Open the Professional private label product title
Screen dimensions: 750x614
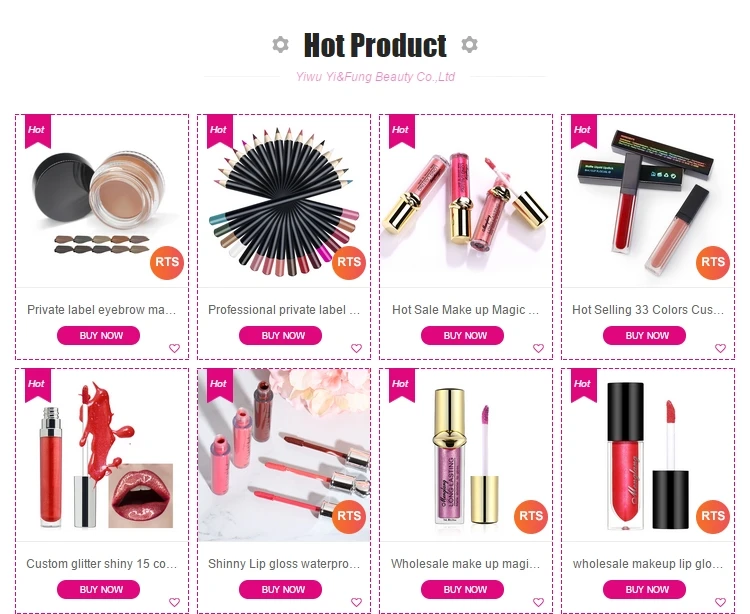click(284, 310)
